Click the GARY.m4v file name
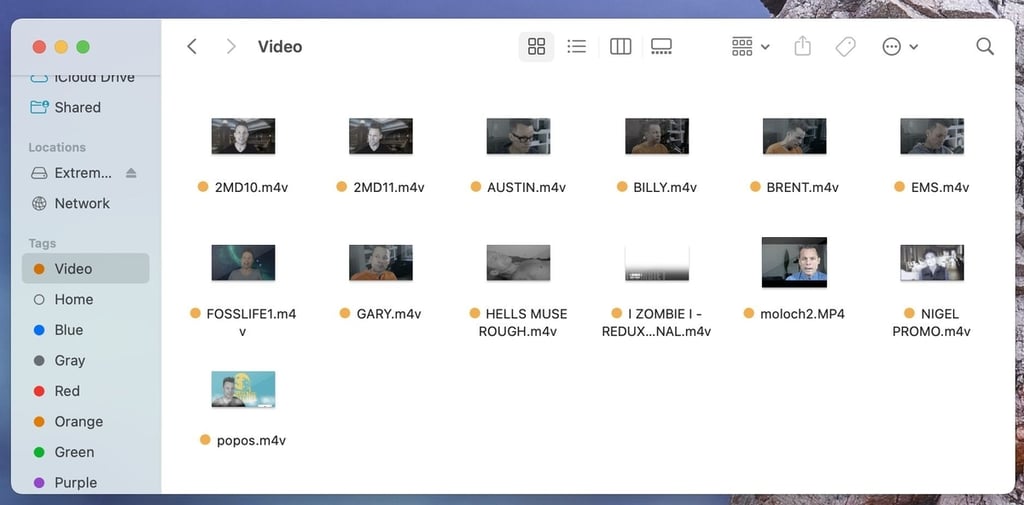This screenshot has height=505, width=1024. 389,314
